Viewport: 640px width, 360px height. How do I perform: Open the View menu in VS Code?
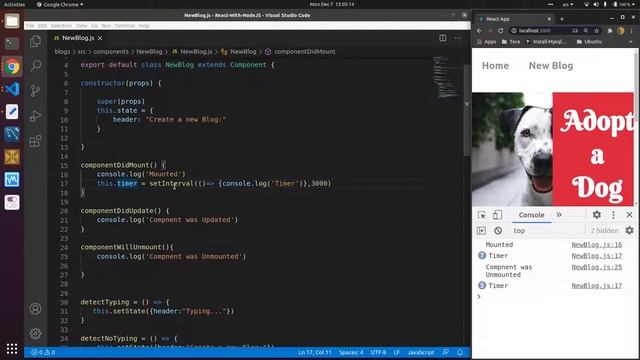(x=82, y=25)
